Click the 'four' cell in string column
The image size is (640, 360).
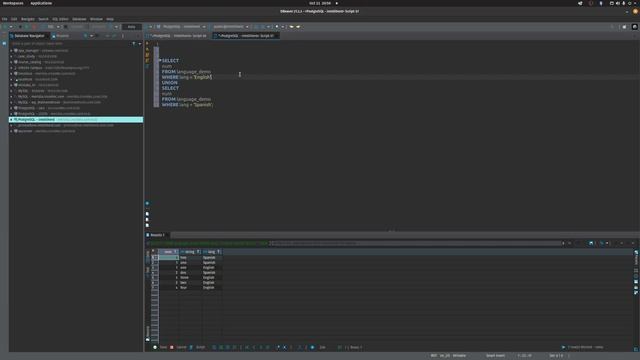point(190,287)
